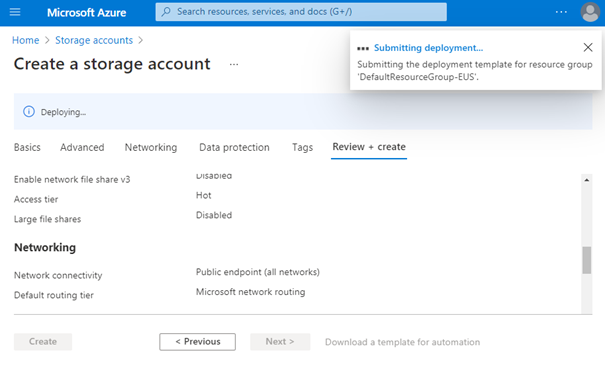Click the search magnifier icon

[x=166, y=12]
